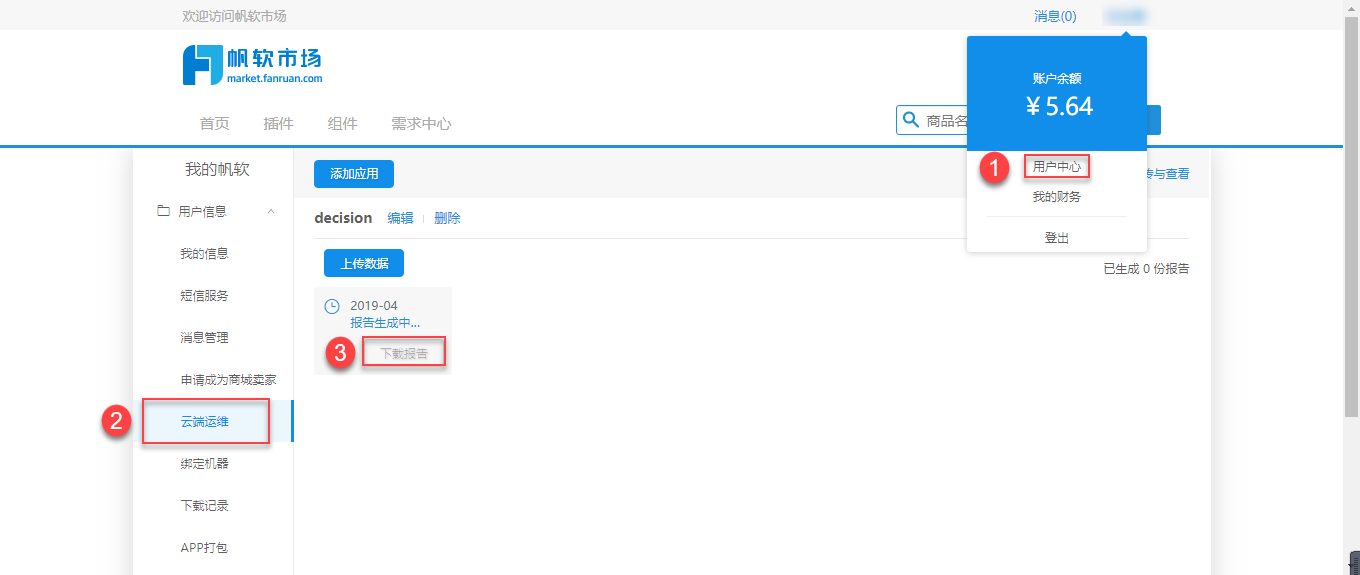This screenshot has height=575, width=1360.
Task: Open 我的信息 in sidebar
Action: tap(204, 254)
